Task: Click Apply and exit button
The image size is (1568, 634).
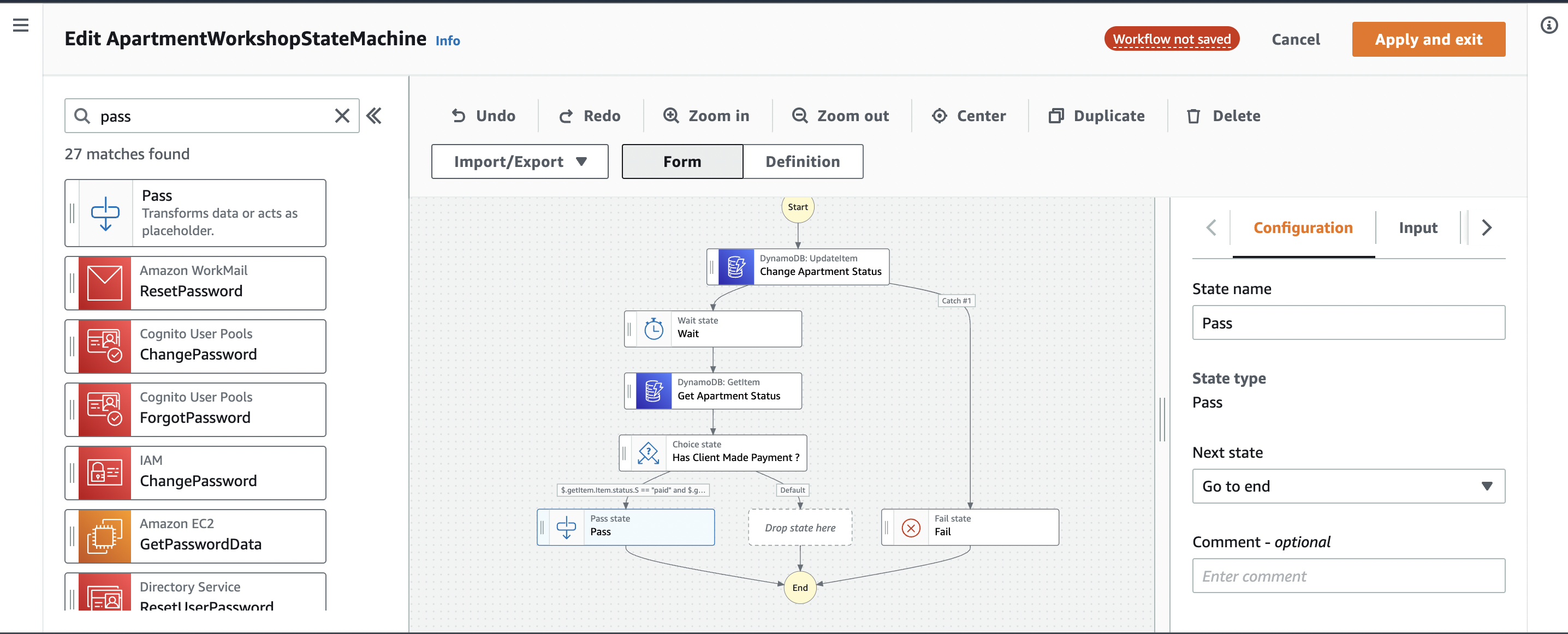Action: pyautogui.click(x=1428, y=39)
